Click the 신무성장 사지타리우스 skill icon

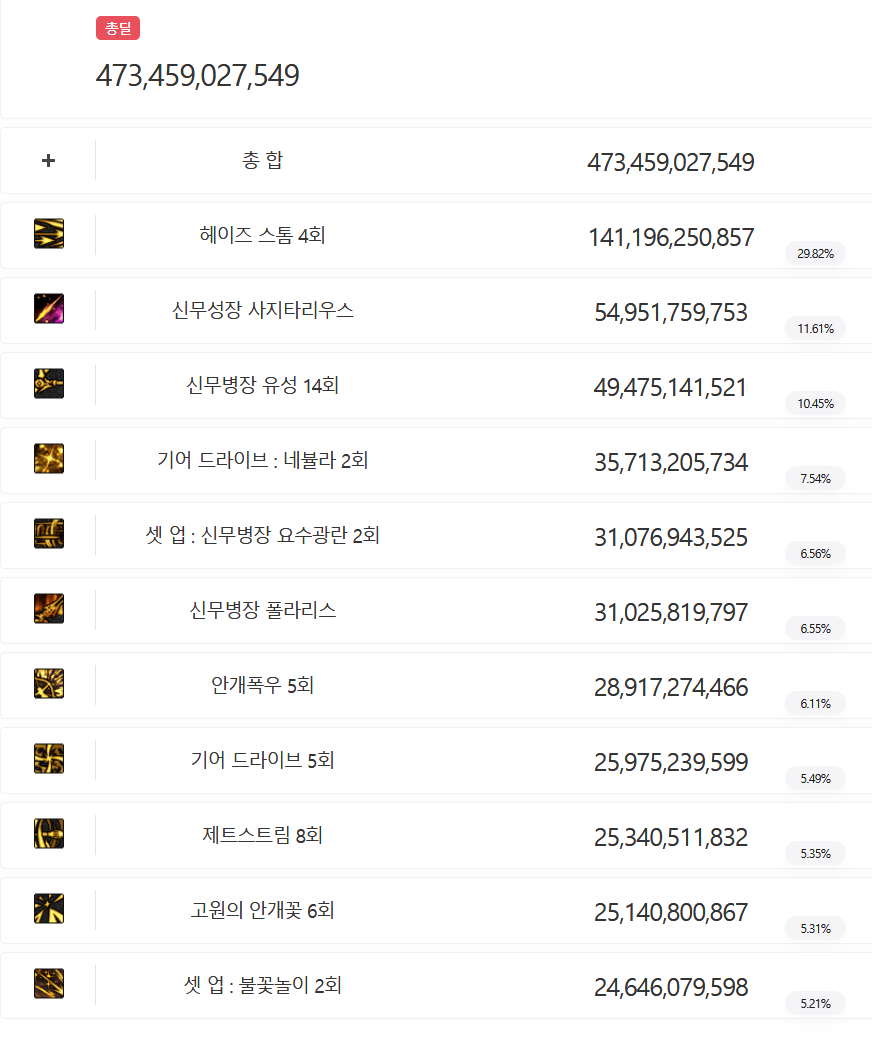(x=49, y=309)
